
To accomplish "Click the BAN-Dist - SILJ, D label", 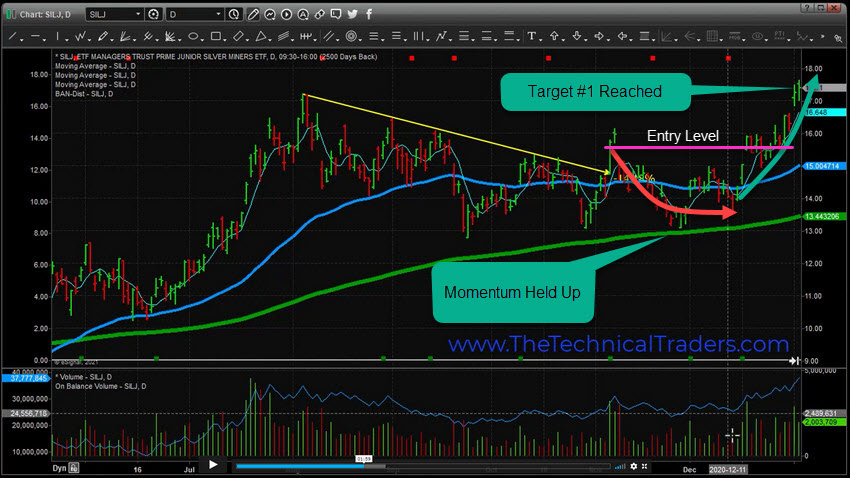I will click(84, 94).
